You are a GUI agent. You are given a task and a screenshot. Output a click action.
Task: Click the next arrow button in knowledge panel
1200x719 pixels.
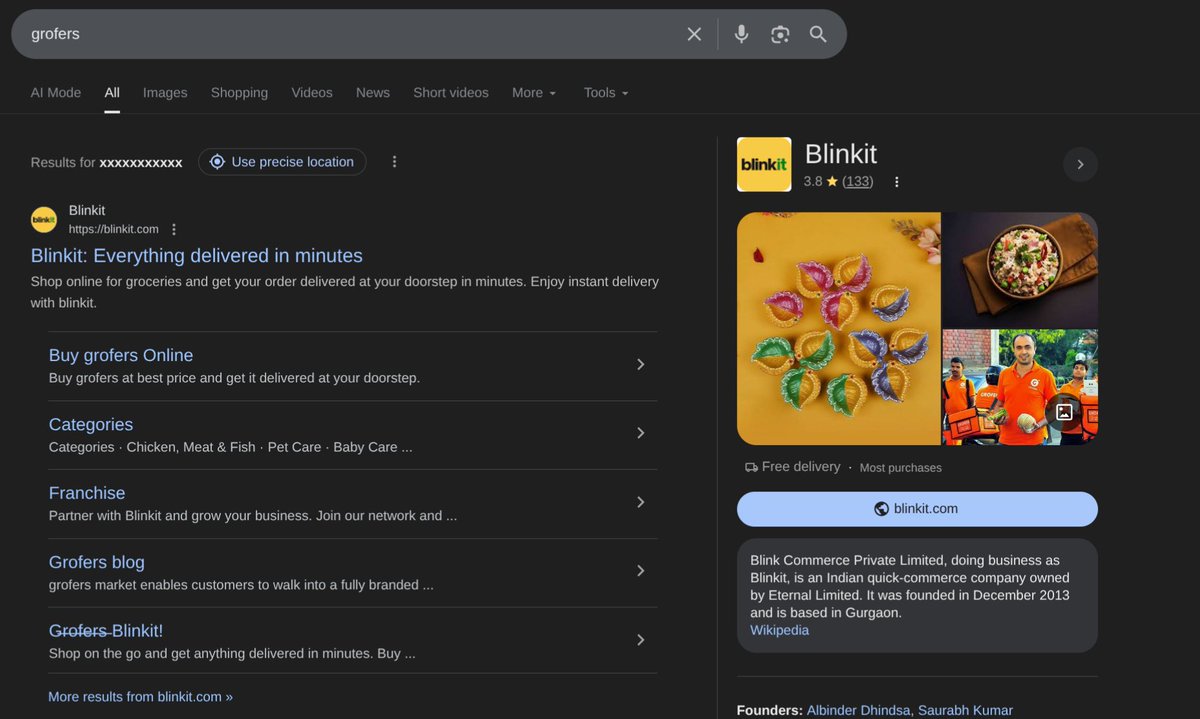click(1080, 165)
